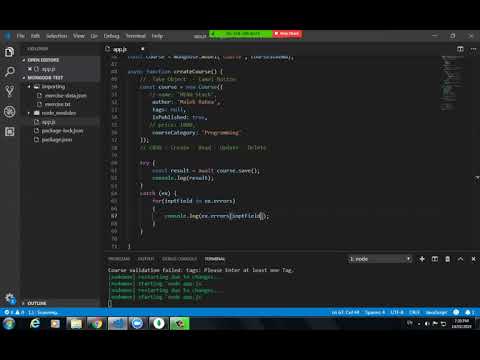Open the Search view in activity bar
480x360 pixels.
(x=10, y=71)
